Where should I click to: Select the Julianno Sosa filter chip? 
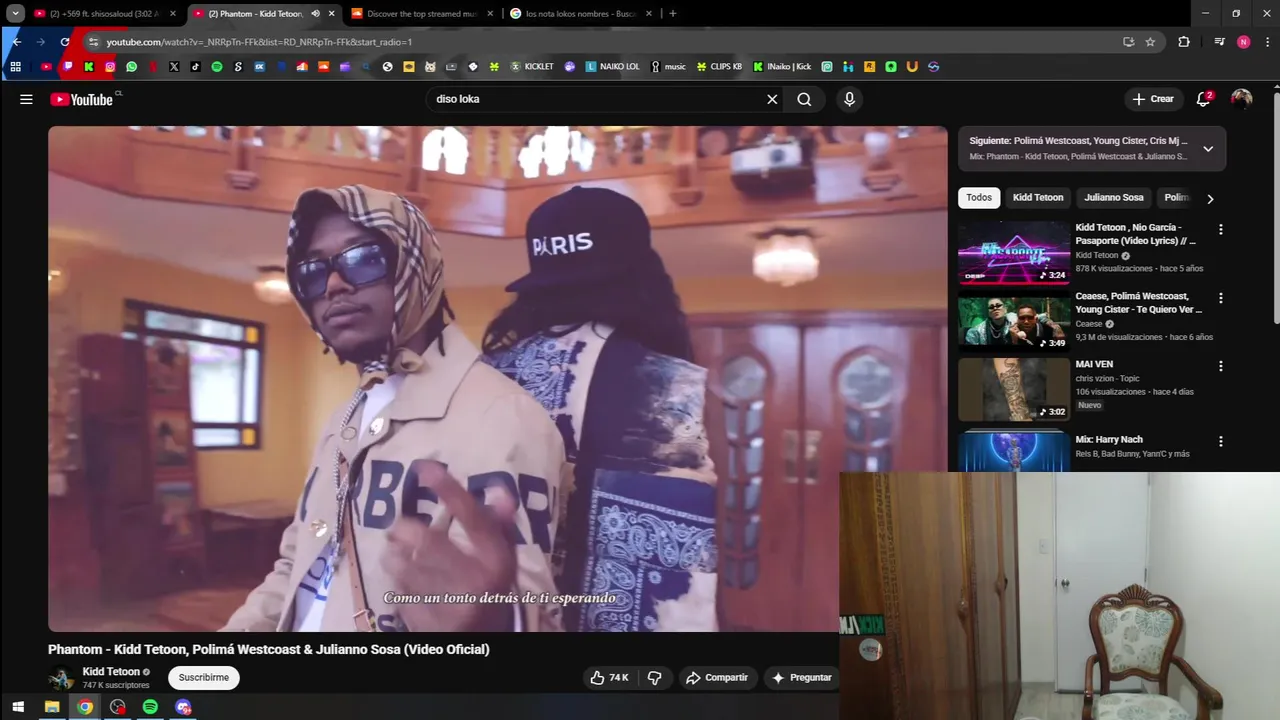[x=1114, y=197]
